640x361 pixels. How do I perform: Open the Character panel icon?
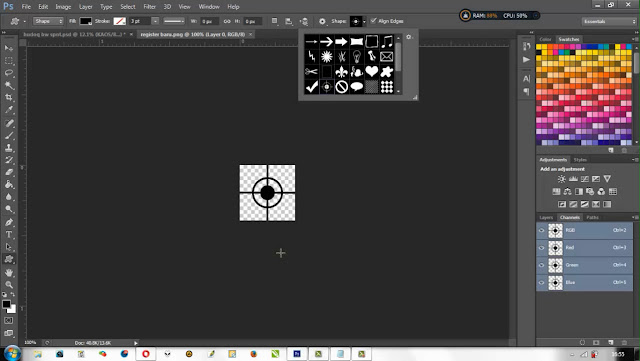(x=527, y=79)
